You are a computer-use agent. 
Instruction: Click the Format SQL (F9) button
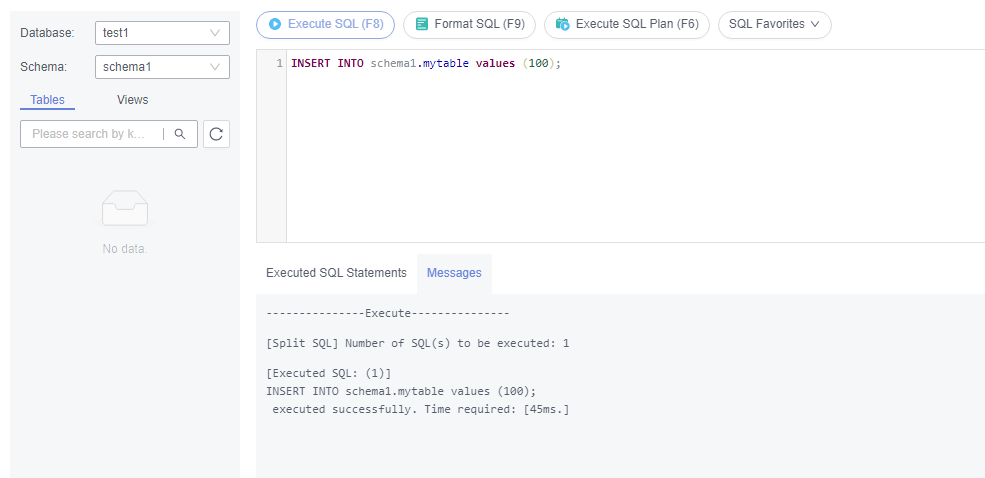point(469,24)
